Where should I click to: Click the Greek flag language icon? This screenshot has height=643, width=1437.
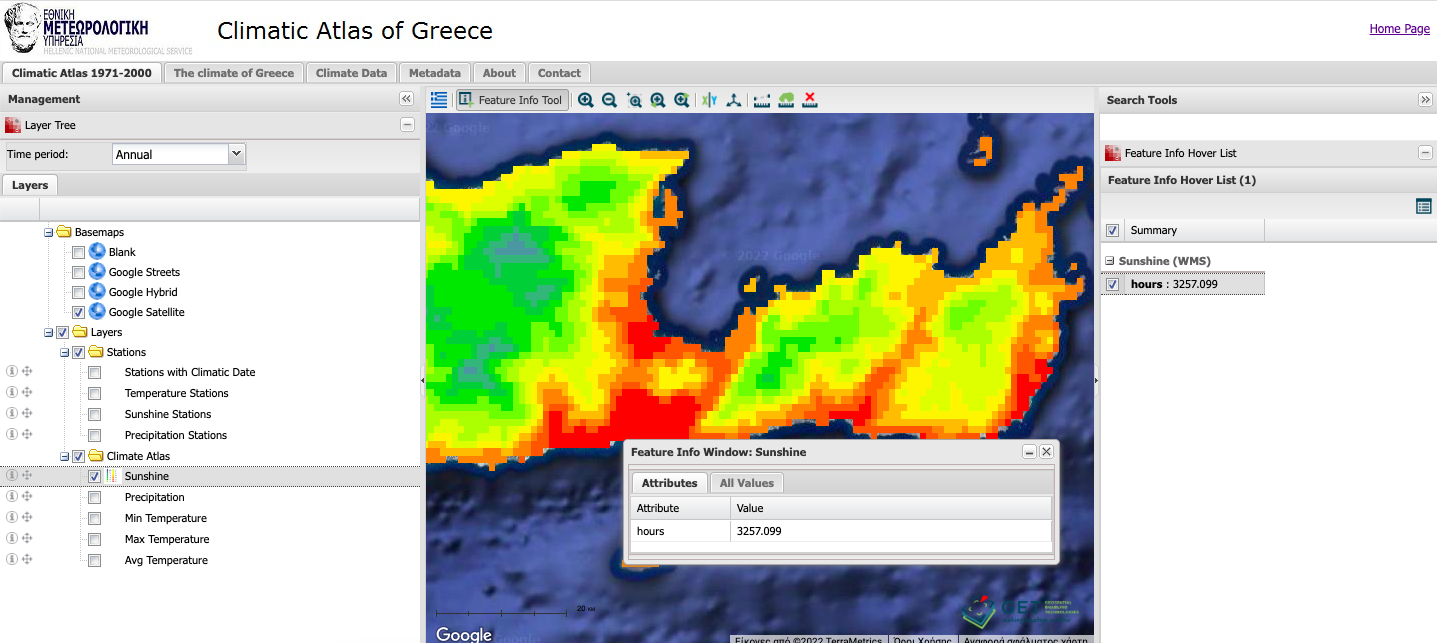pos(439,100)
